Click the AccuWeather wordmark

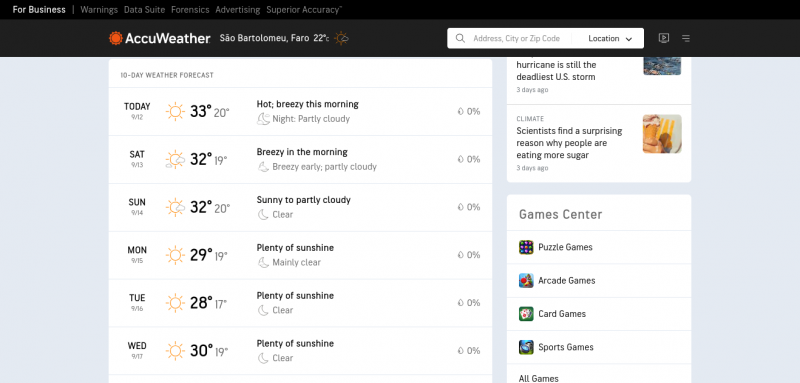click(x=167, y=38)
